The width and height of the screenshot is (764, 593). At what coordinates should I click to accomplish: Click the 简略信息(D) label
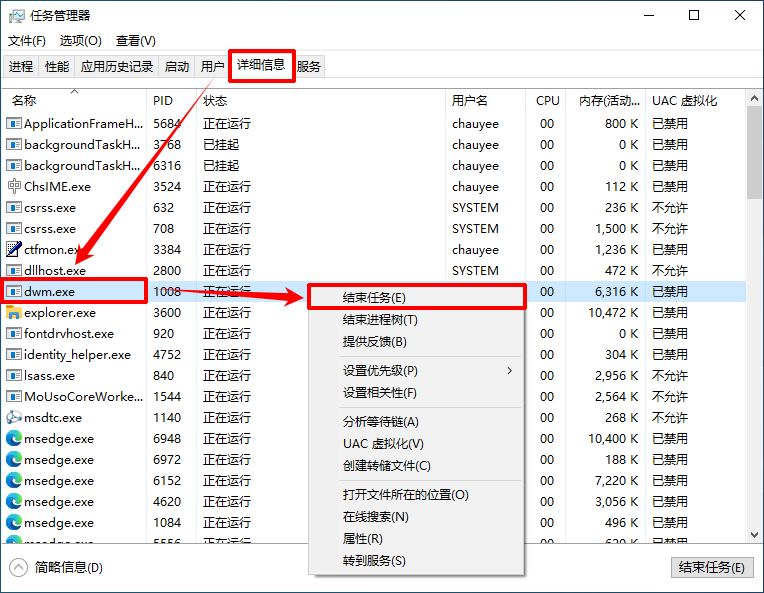(69, 567)
